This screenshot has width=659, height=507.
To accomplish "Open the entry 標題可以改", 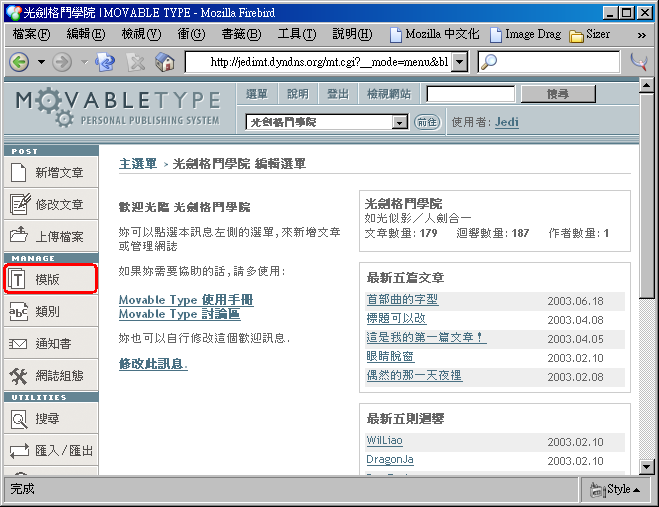I will click(x=396, y=318).
